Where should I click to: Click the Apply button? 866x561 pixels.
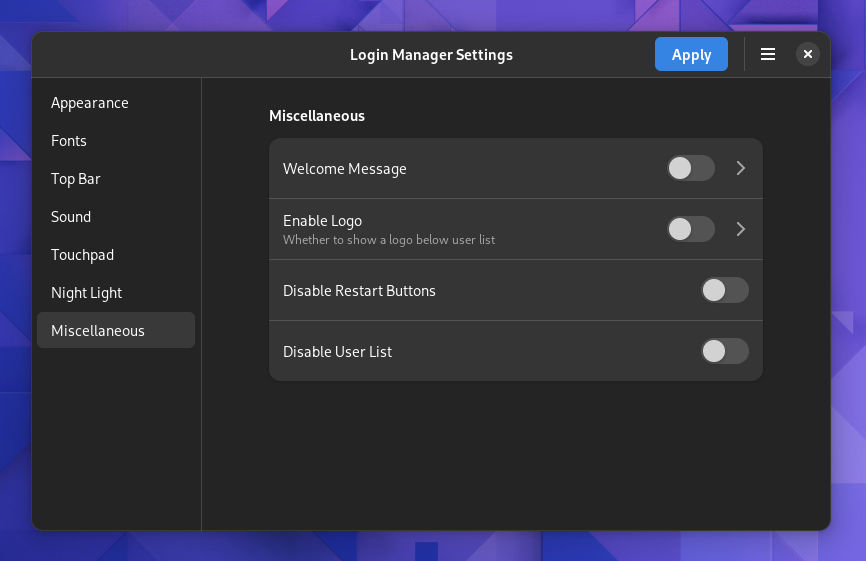pyautogui.click(x=691, y=54)
